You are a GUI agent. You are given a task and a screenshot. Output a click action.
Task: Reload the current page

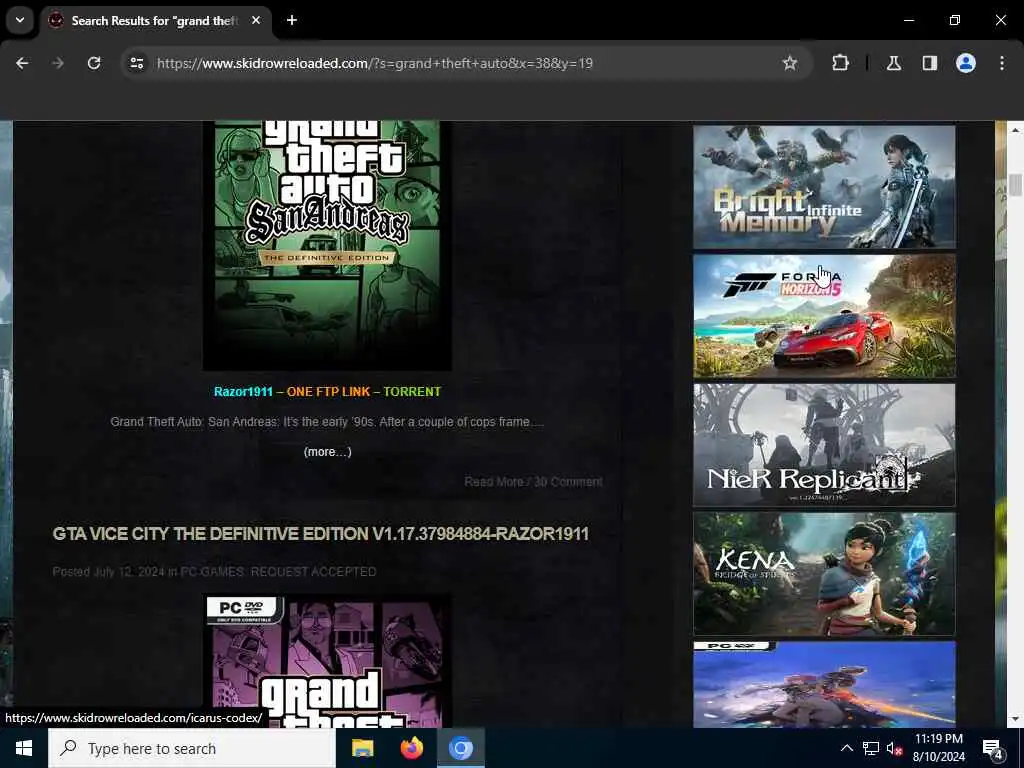click(94, 63)
